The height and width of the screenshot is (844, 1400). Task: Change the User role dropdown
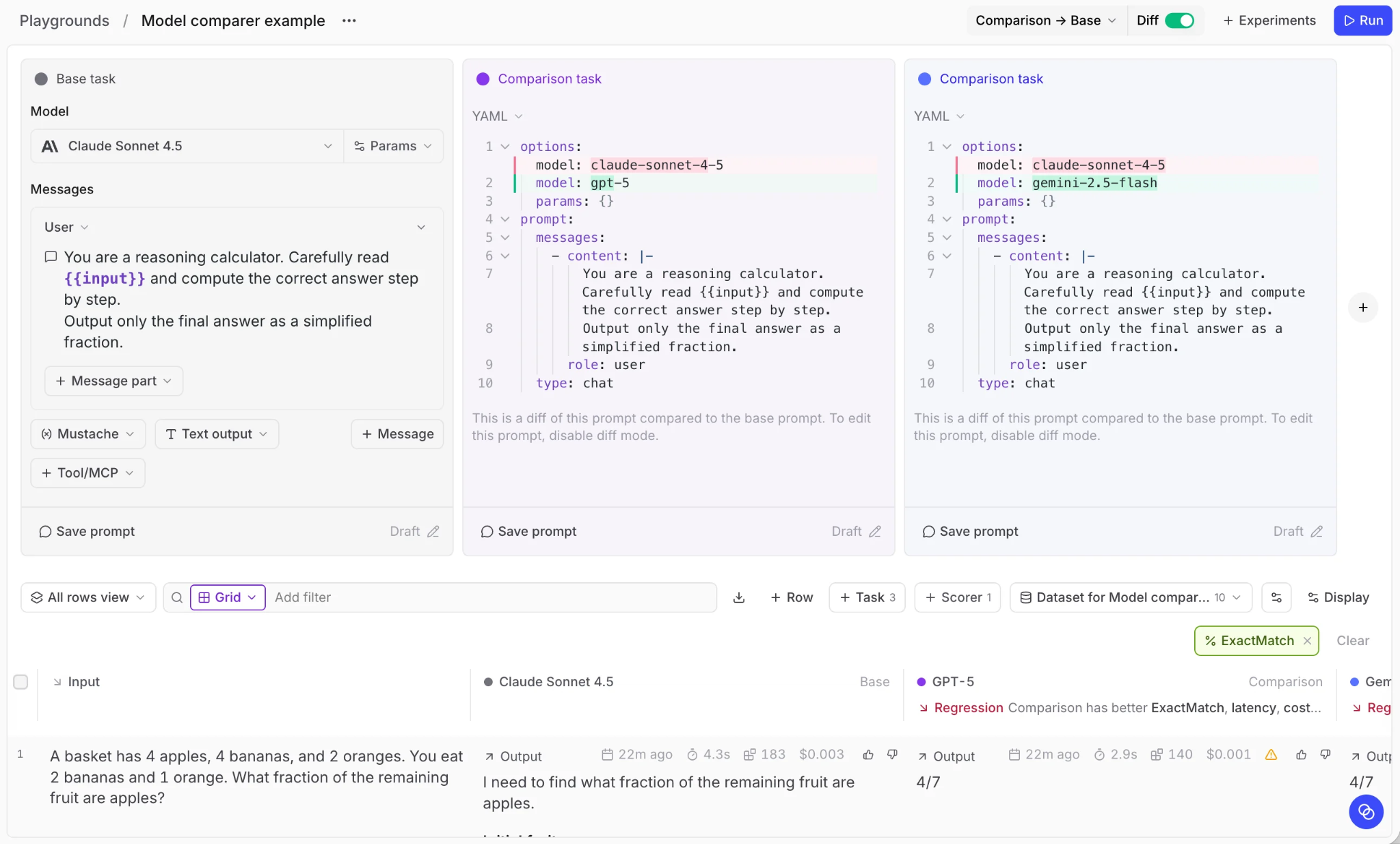(66, 227)
